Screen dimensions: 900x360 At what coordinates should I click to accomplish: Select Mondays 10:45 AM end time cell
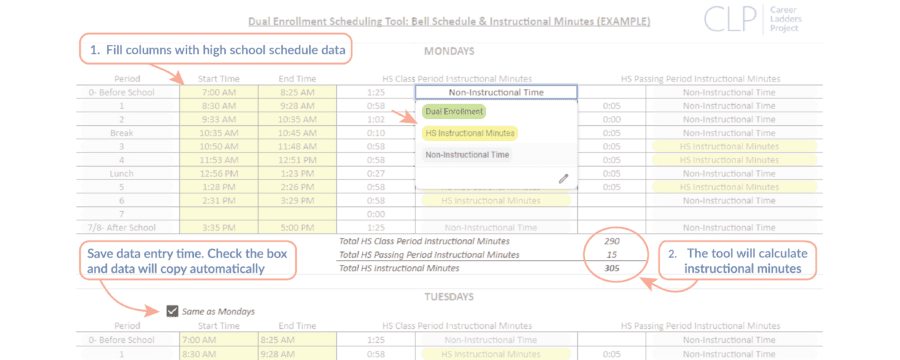tap(297, 133)
